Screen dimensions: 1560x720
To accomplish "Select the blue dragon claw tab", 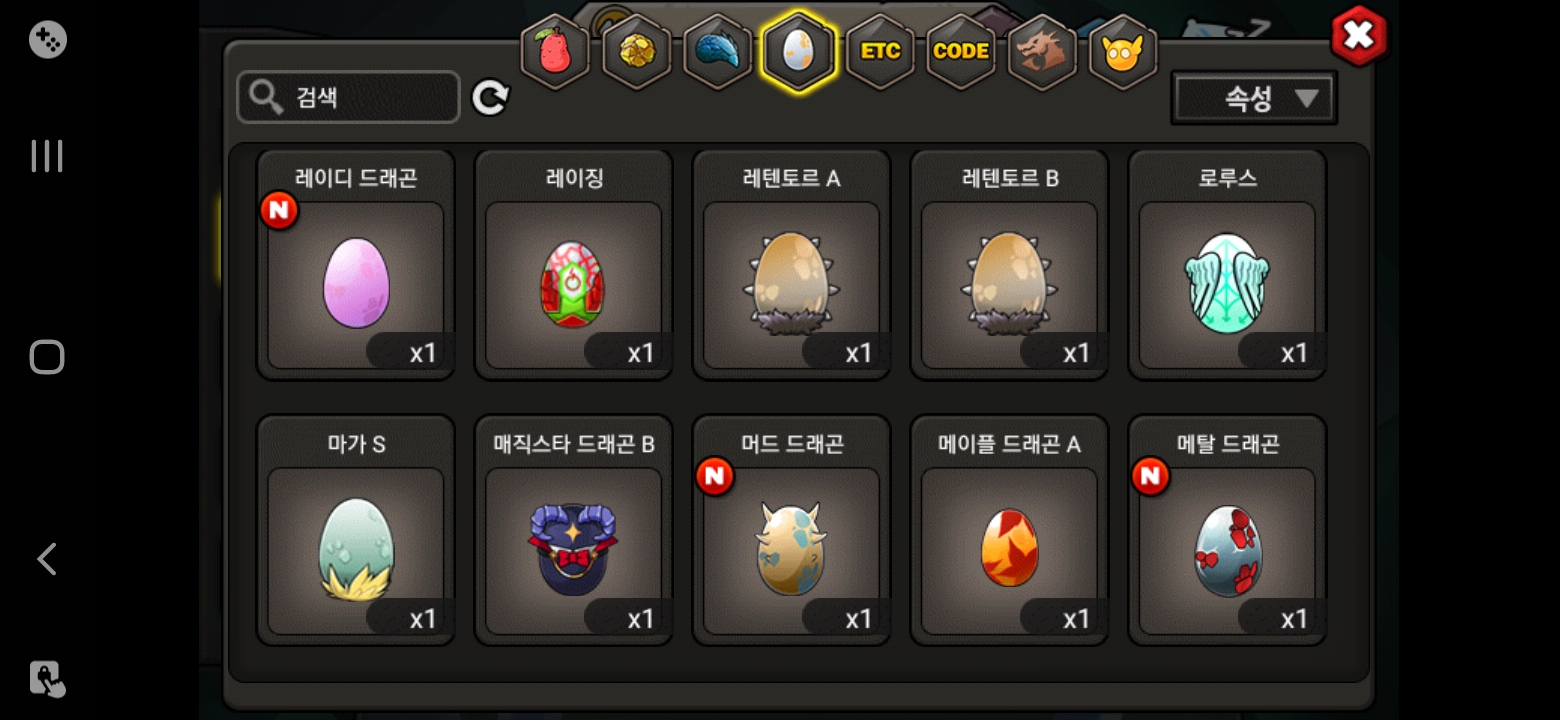I will (x=717, y=51).
